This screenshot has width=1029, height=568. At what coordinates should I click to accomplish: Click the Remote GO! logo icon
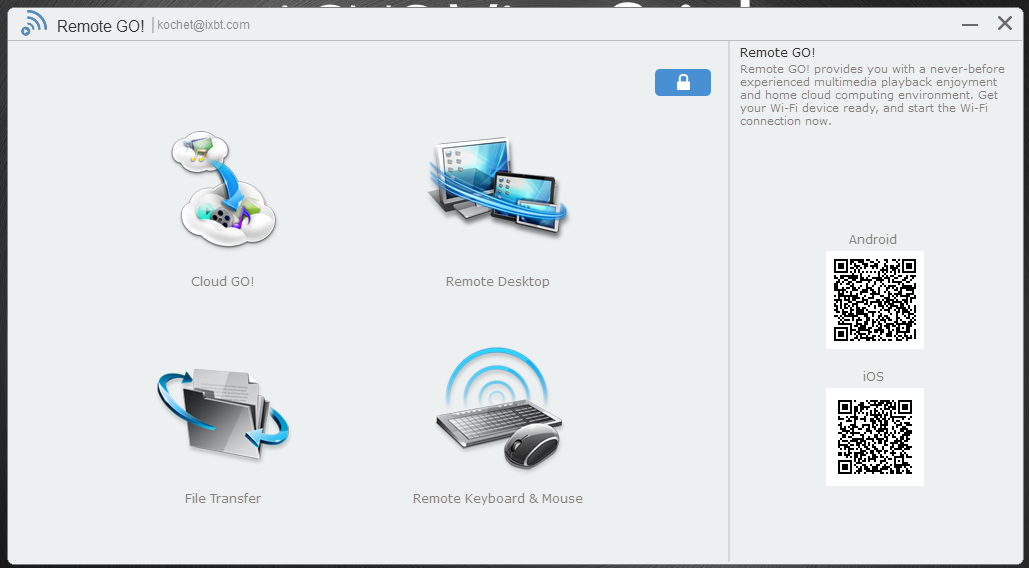pyautogui.click(x=34, y=23)
